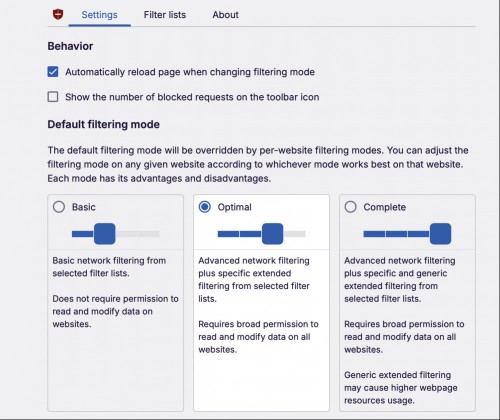Click the uBlock Origin Lite shield logo
The width and height of the screenshot is (500, 420).
[x=58, y=14]
